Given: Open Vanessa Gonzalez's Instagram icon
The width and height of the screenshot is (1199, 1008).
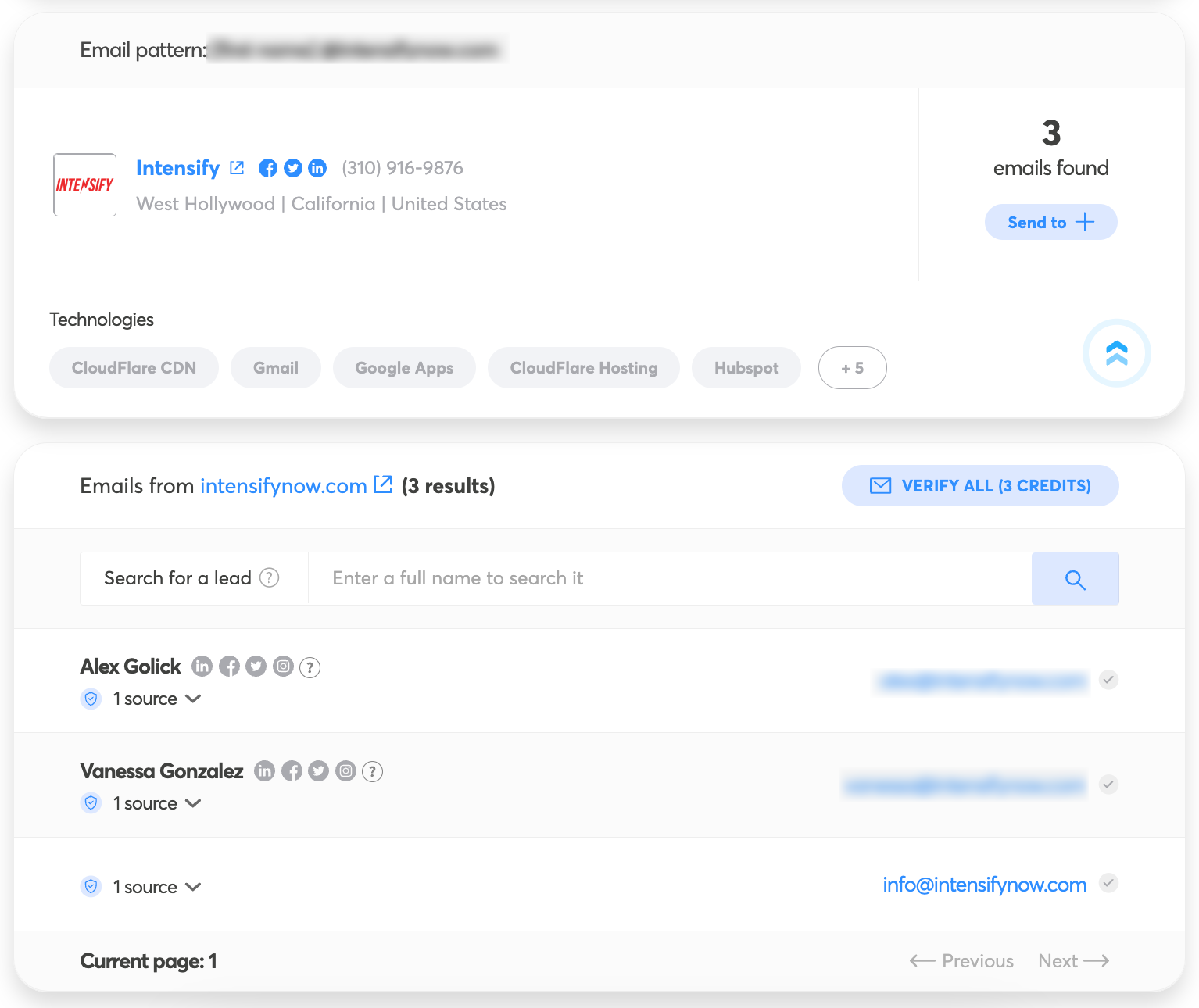Looking at the screenshot, I should (346, 770).
